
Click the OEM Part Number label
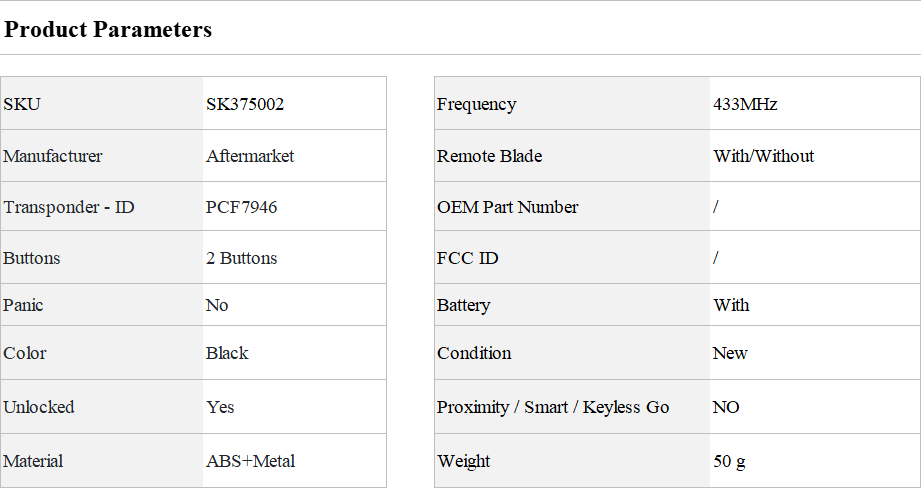point(508,207)
